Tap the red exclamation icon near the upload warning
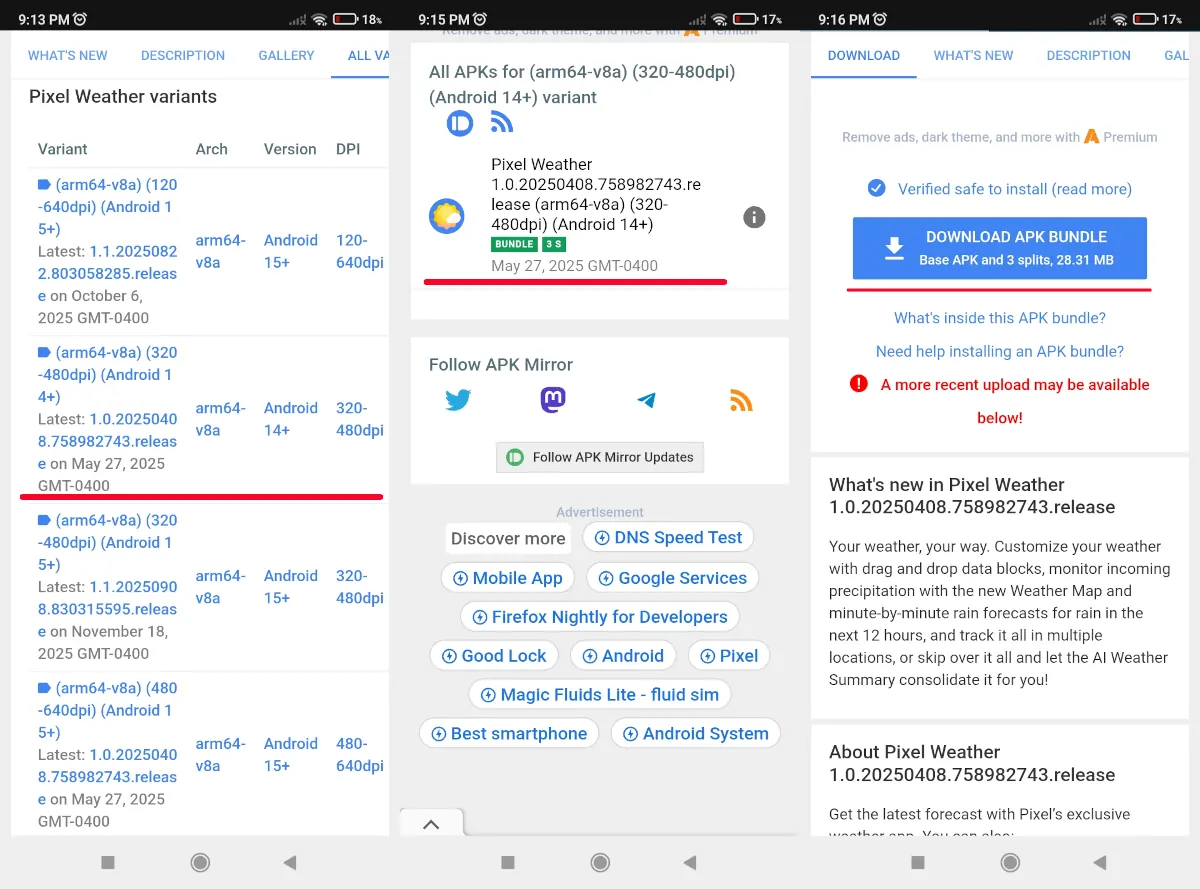 [x=858, y=384]
